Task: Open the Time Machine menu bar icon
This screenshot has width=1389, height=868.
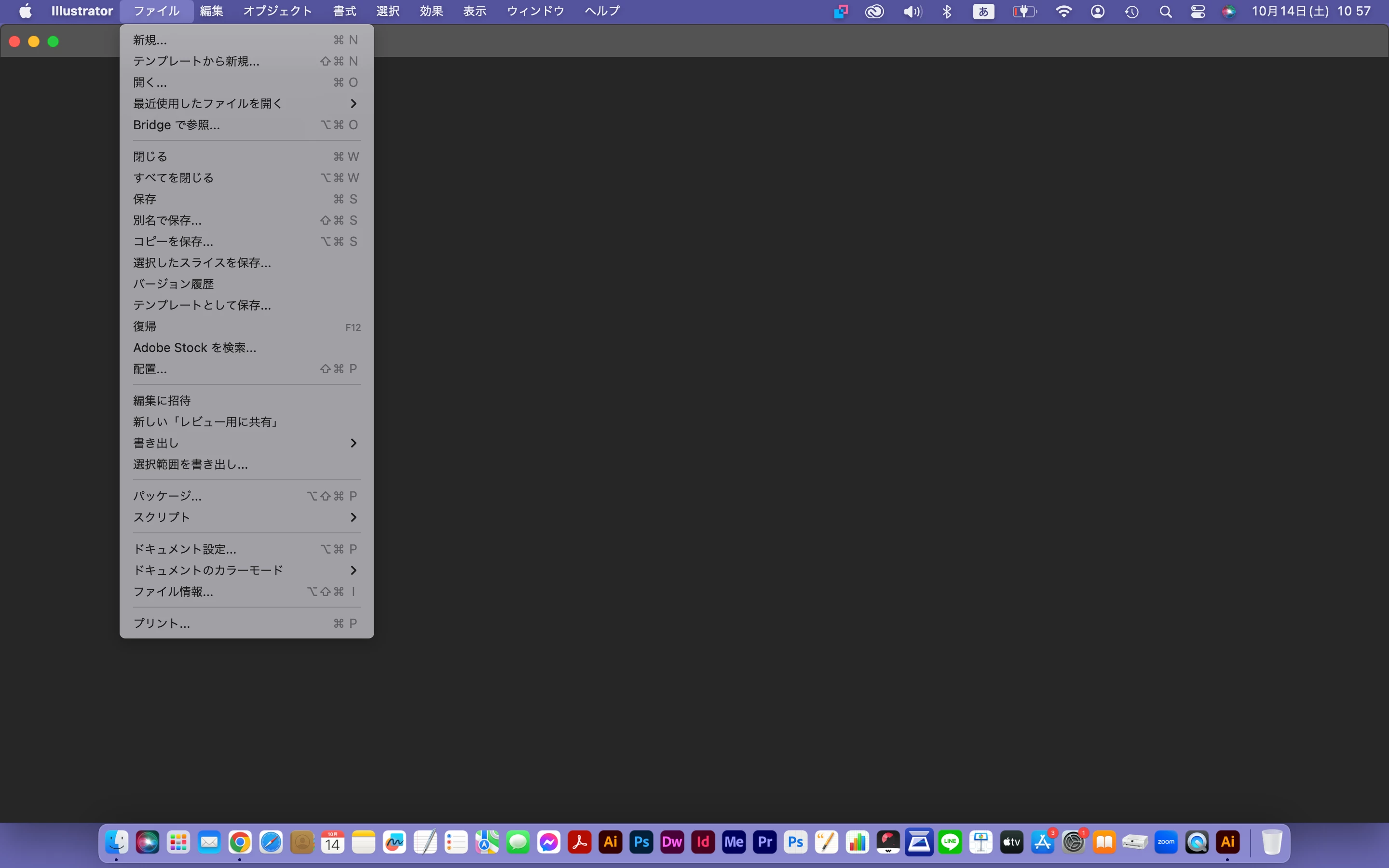Action: coord(1131,12)
